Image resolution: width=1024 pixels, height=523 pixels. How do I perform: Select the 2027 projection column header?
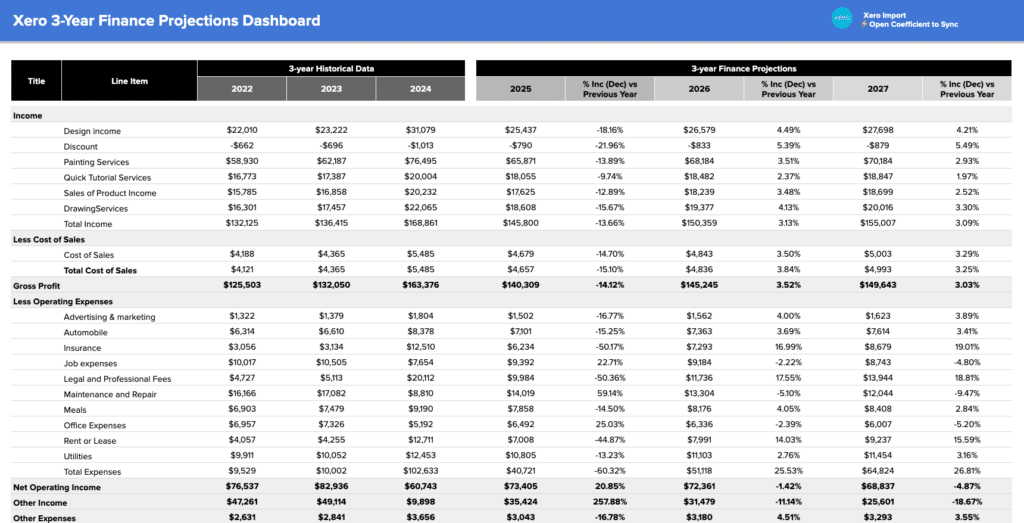878,89
